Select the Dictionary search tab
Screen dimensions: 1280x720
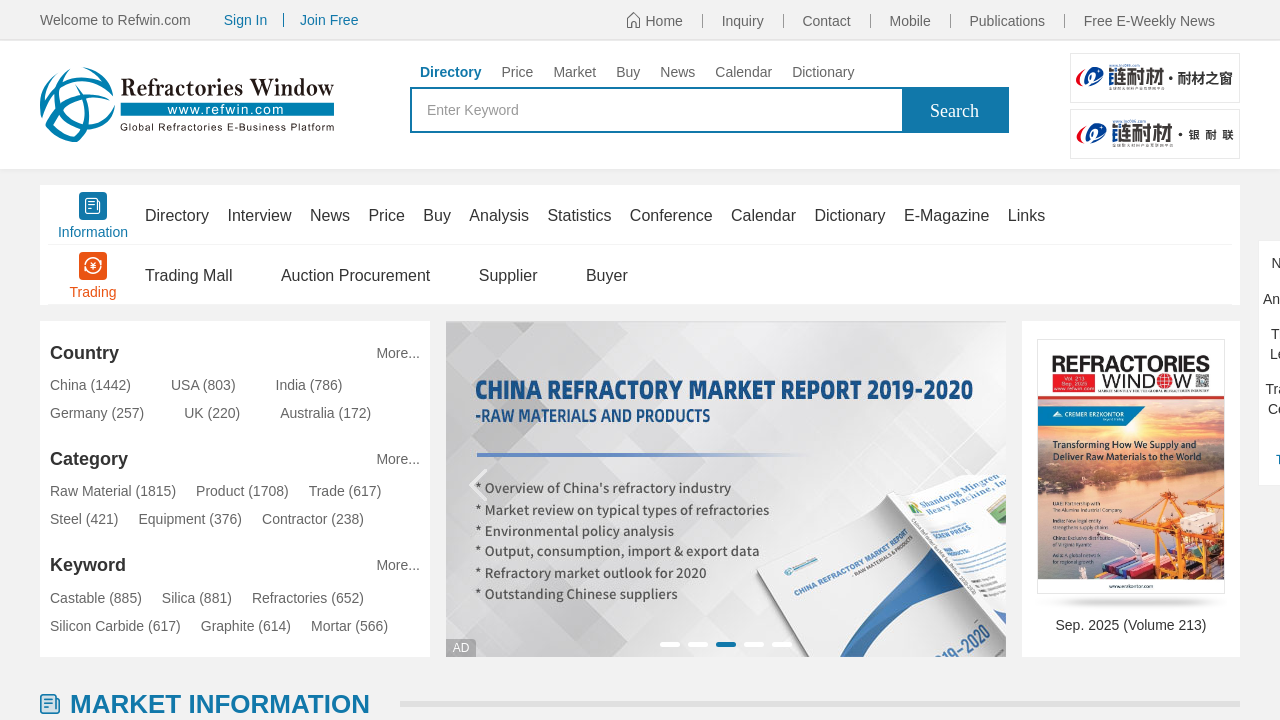pyautogui.click(x=823, y=72)
